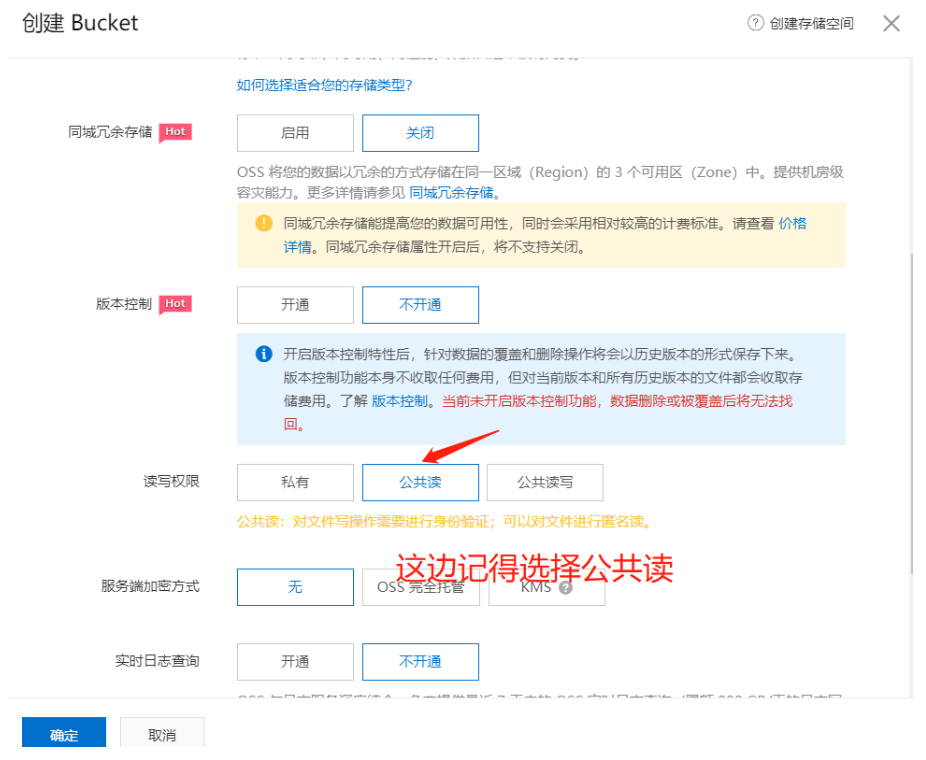
Task: Click the 实时日志查询 label
Action: tap(157, 661)
